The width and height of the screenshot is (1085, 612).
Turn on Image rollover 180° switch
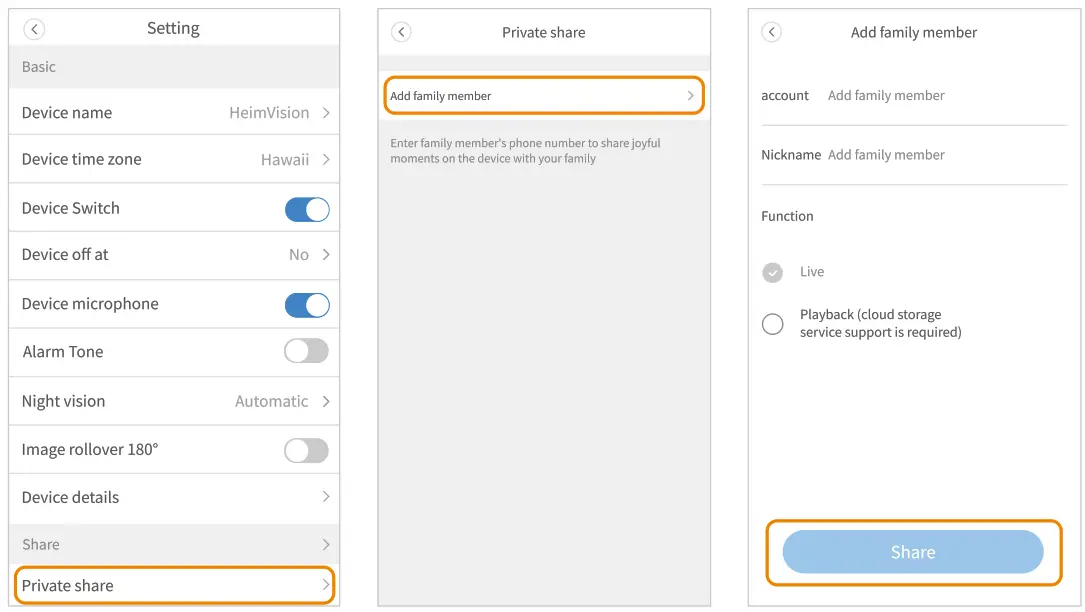(306, 450)
